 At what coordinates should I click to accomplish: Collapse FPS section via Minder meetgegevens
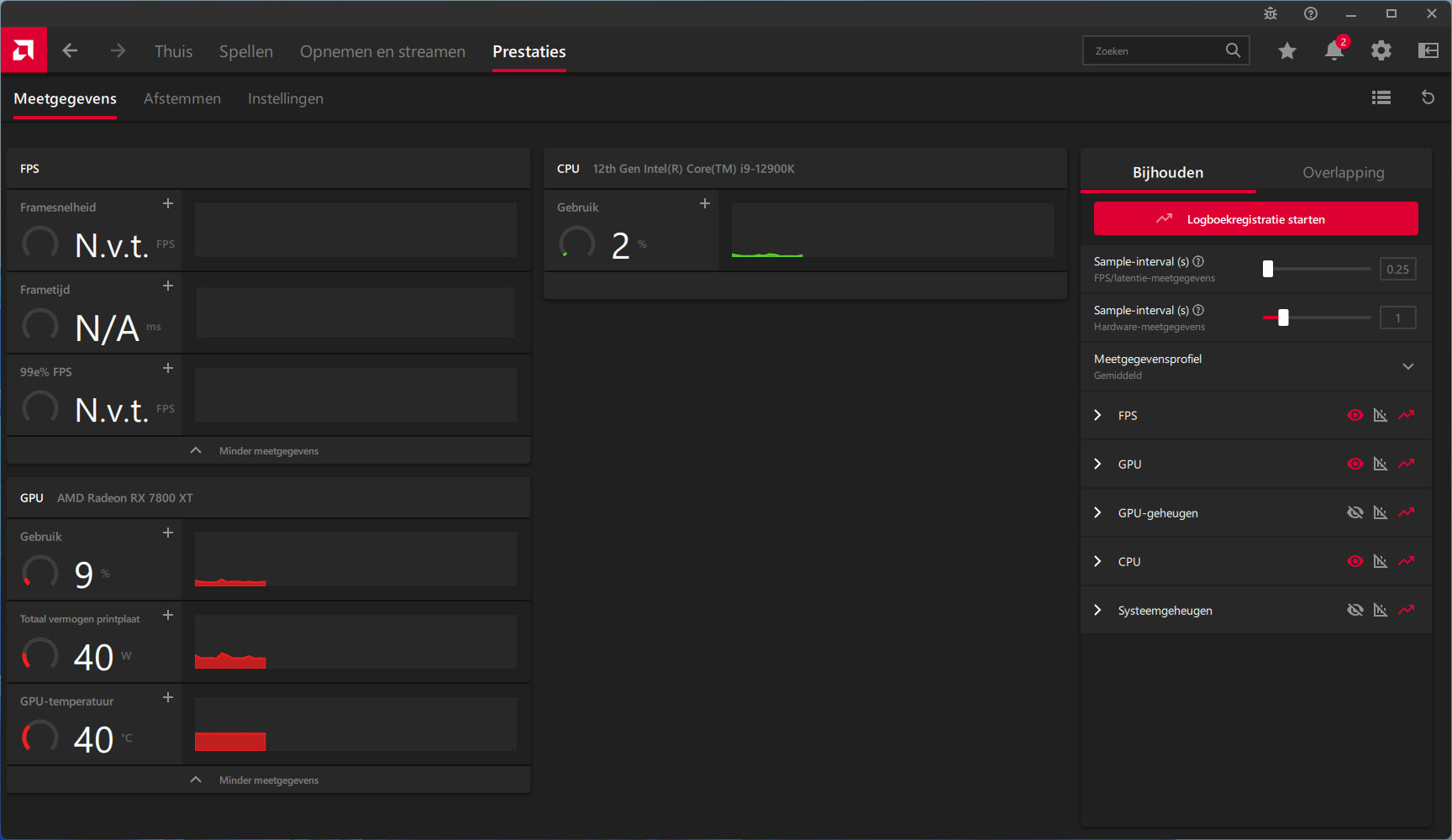268,450
